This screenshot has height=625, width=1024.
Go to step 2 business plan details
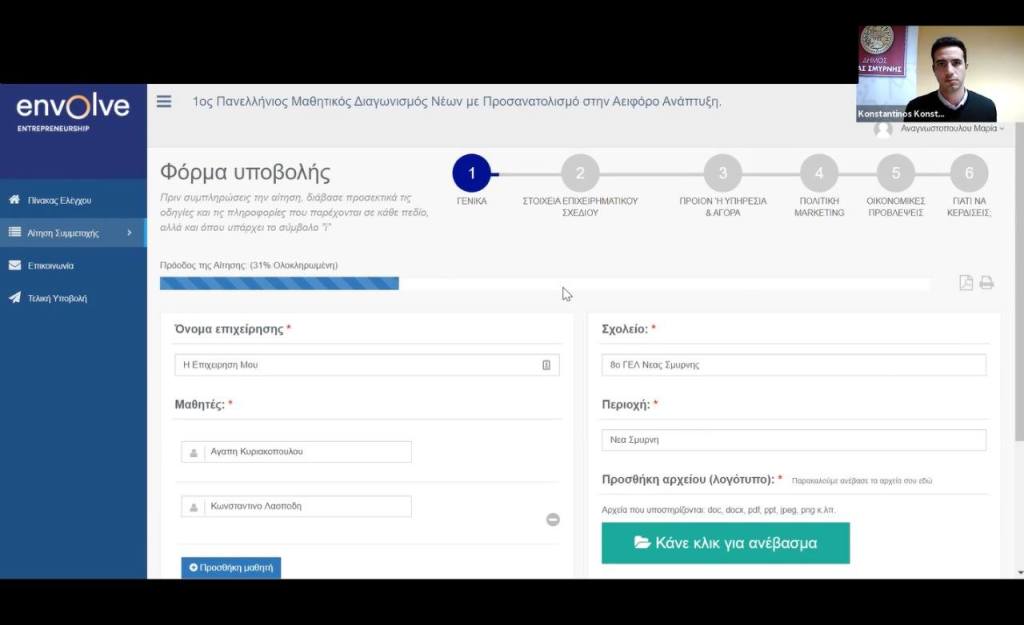(580, 173)
